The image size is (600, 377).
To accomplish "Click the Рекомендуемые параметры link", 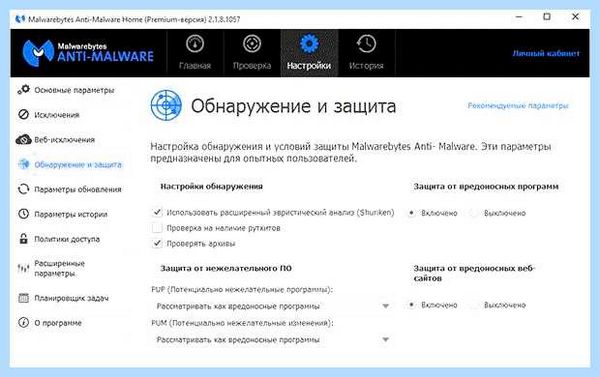I will 518,105.
